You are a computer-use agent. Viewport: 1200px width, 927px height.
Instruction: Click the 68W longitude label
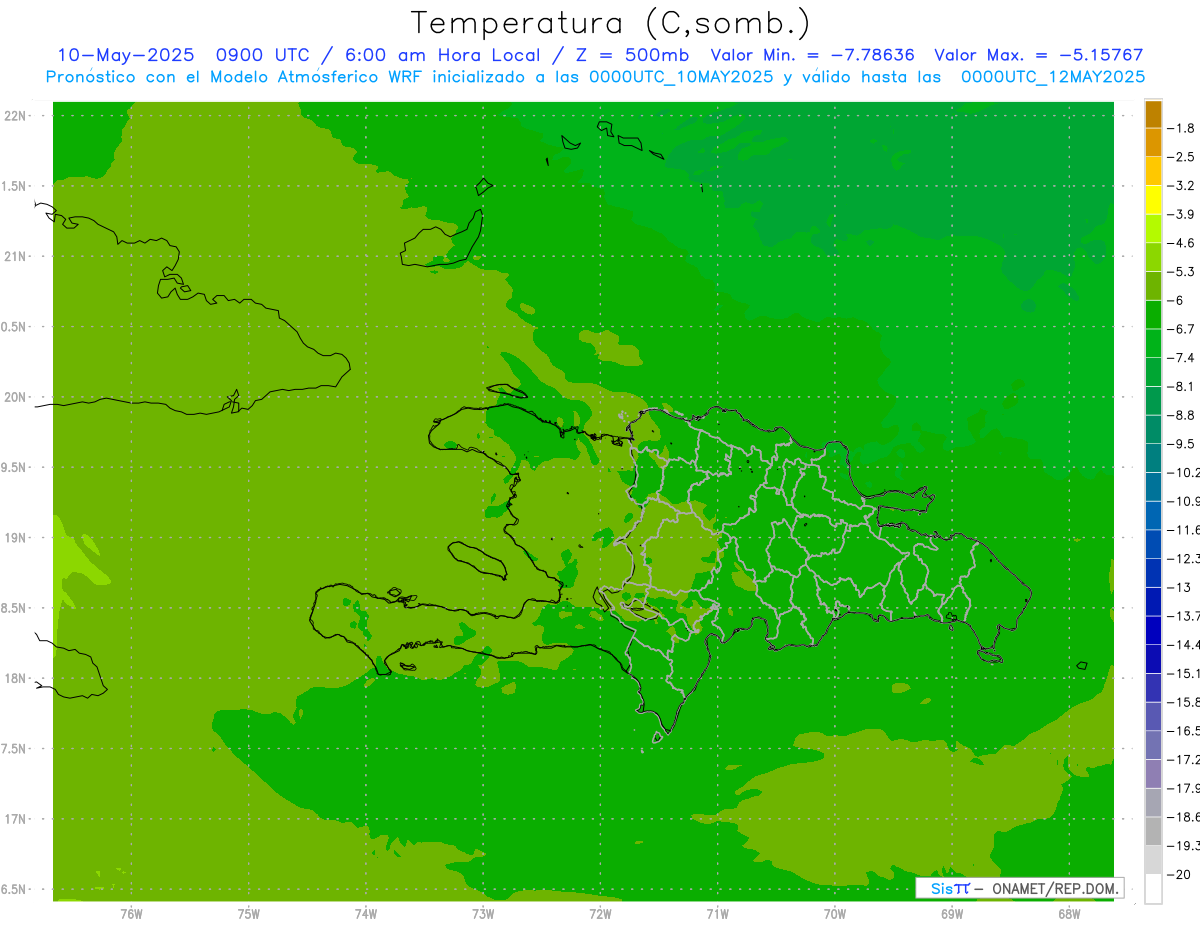[x=1068, y=913]
